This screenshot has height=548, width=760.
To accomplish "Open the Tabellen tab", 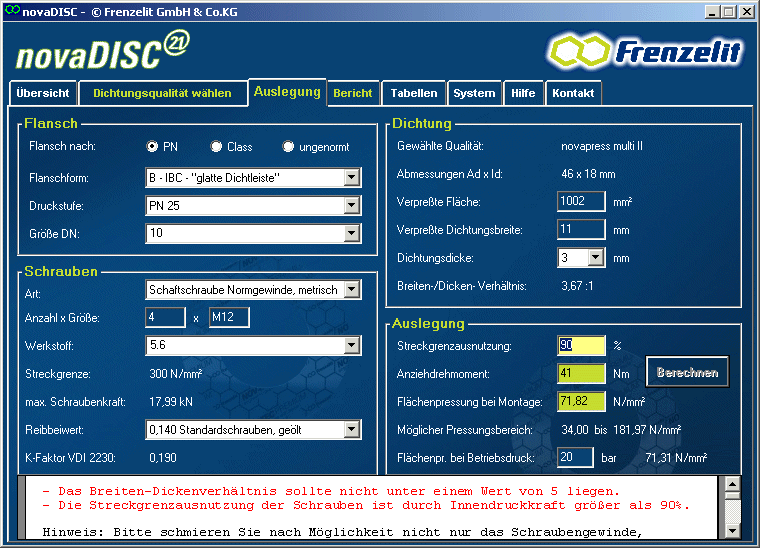I will click(x=413, y=93).
